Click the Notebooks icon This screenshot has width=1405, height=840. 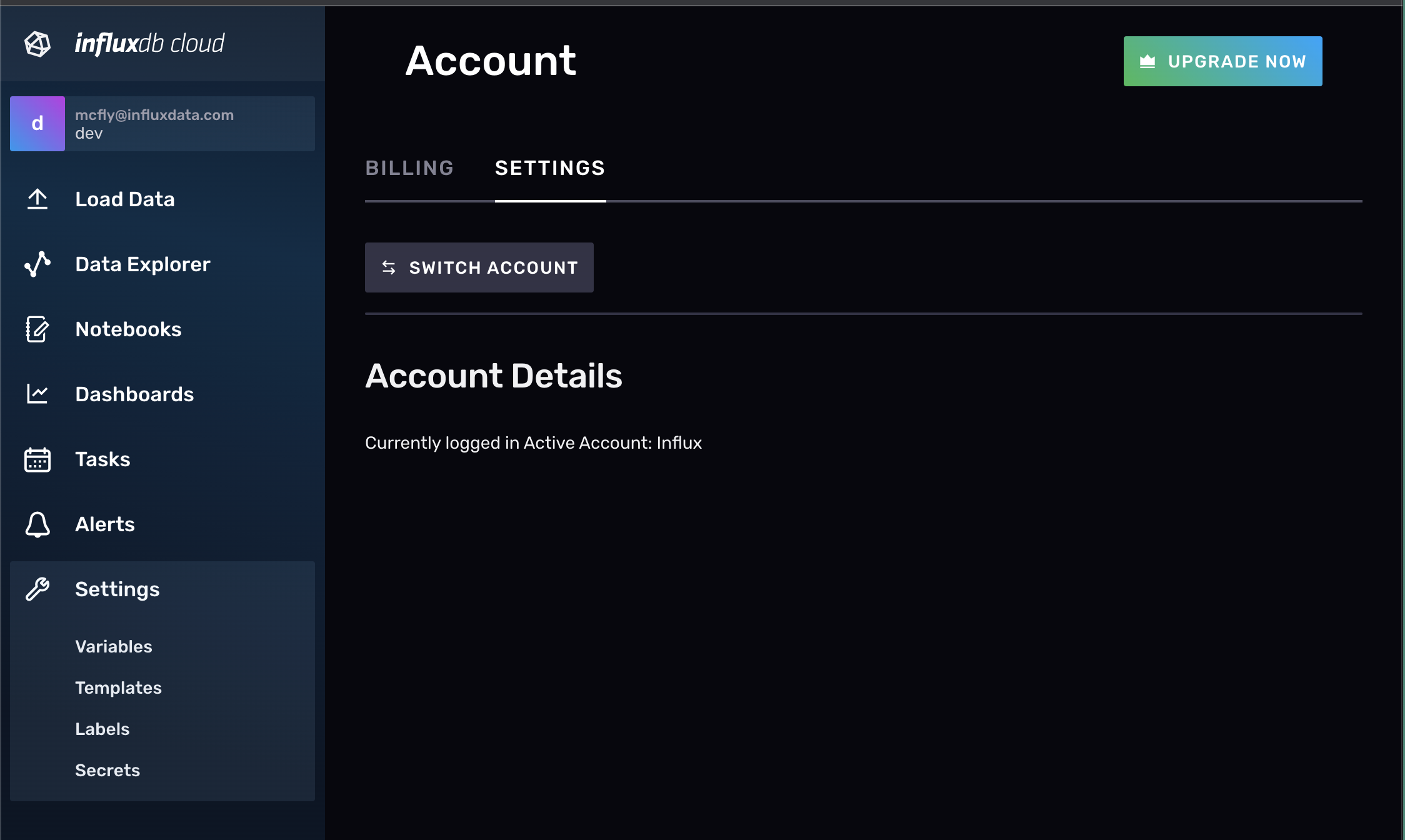pyautogui.click(x=37, y=329)
